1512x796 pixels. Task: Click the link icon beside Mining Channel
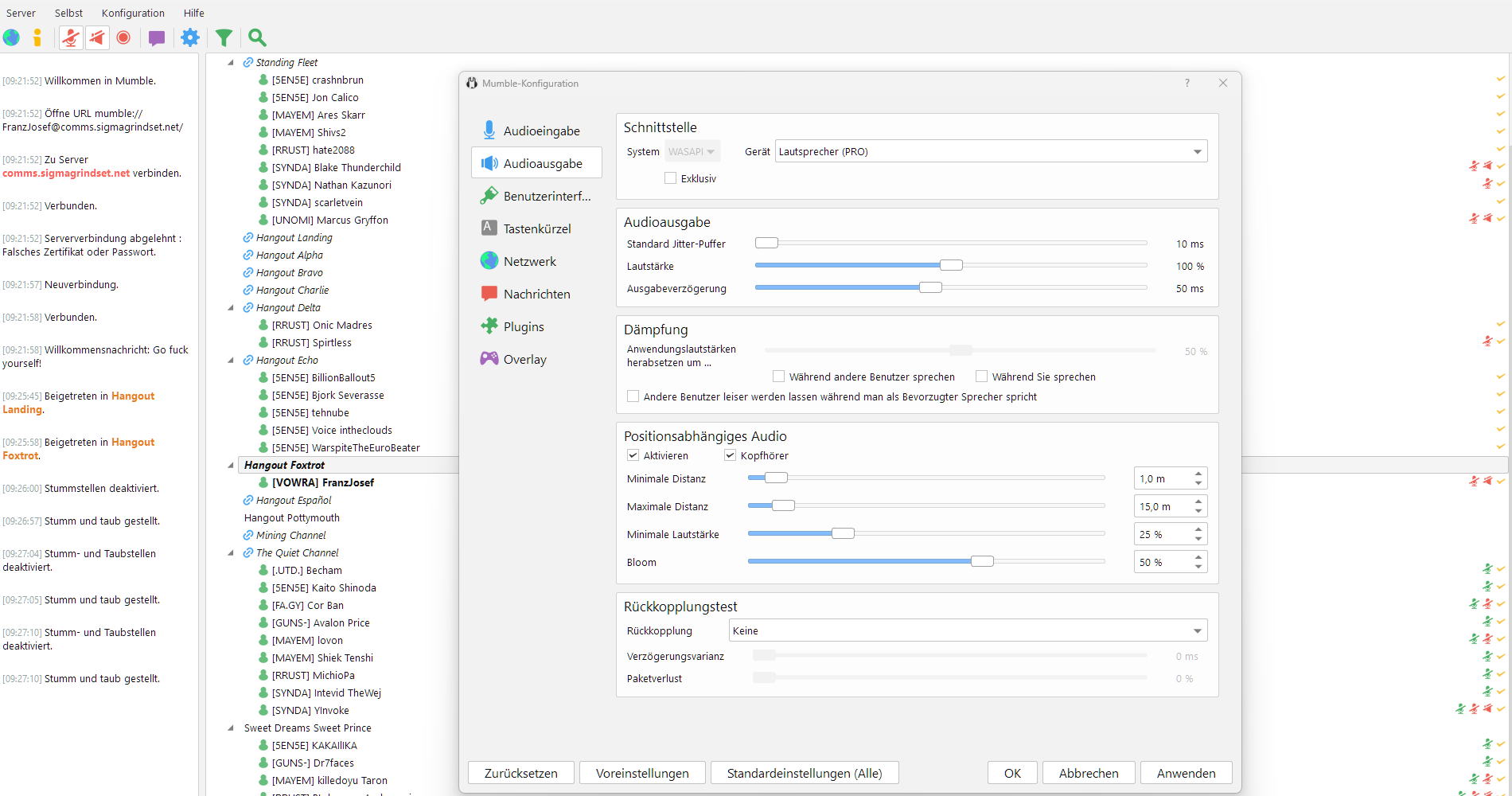[x=248, y=535]
